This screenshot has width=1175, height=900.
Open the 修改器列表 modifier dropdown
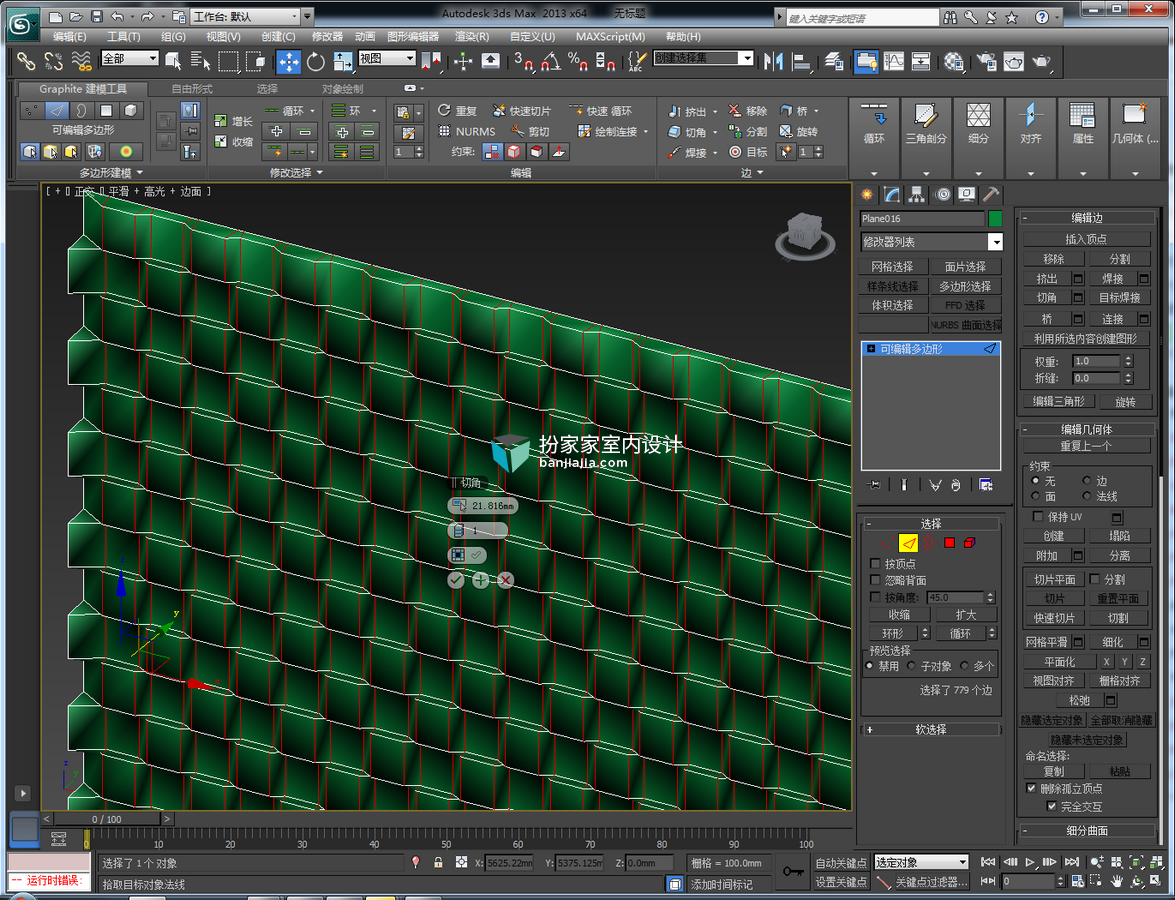pyautogui.click(x=931, y=242)
